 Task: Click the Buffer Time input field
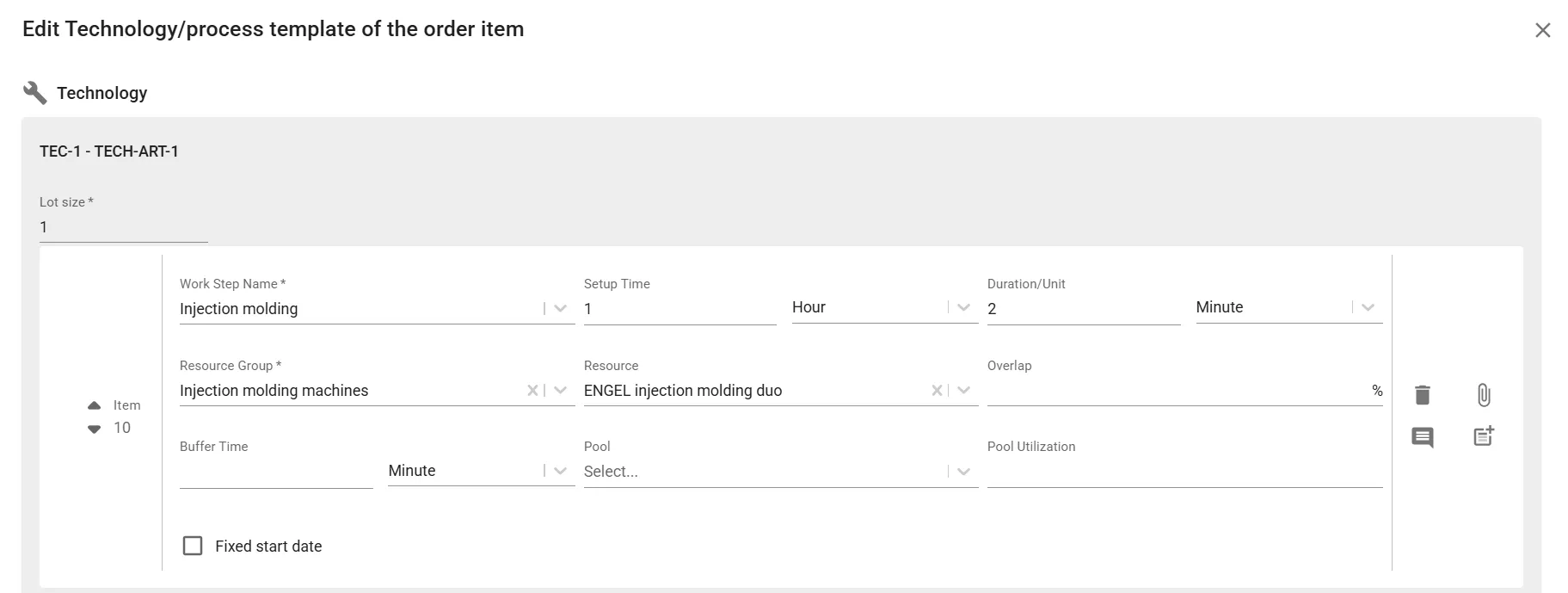[x=276, y=472]
